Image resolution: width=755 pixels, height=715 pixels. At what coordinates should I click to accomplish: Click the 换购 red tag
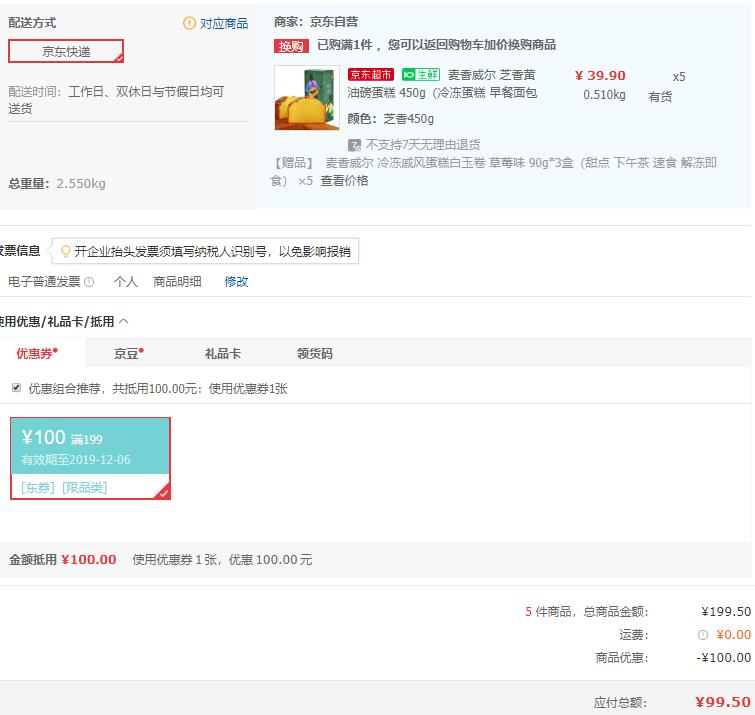[x=291, y=46]
